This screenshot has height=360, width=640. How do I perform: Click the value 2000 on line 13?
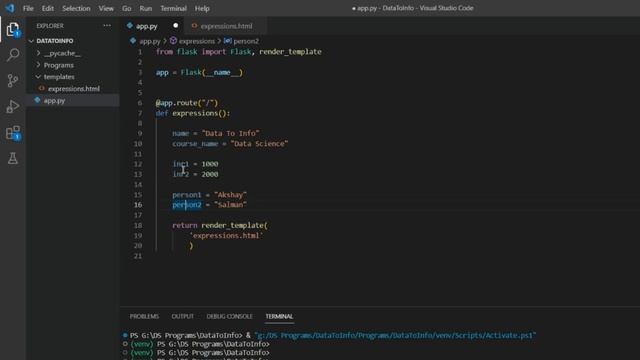click(210, 174)
